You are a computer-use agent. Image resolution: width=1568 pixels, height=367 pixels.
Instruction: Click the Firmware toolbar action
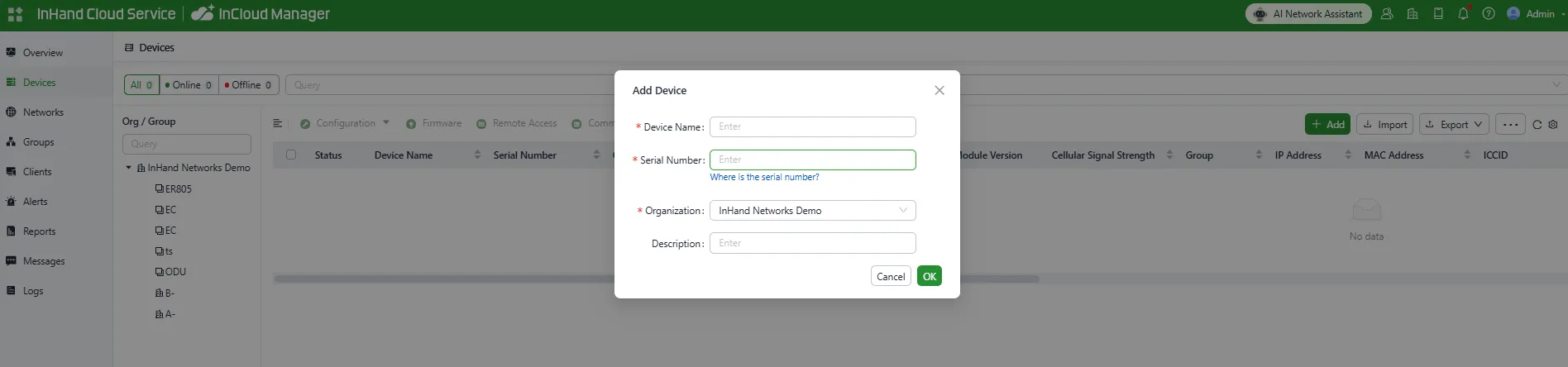tap(434, 123)
